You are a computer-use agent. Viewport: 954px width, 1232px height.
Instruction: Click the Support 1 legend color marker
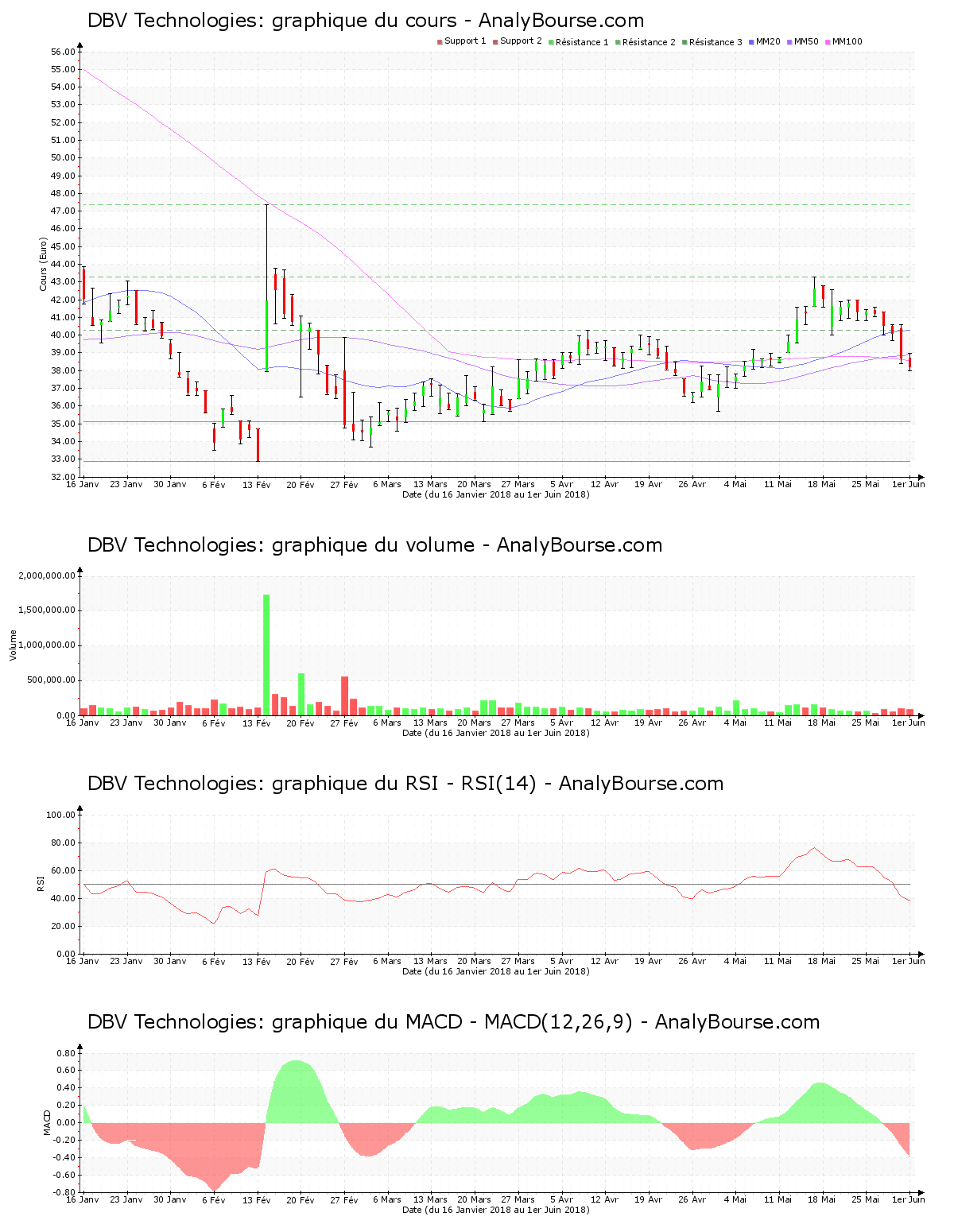(440, 42)
